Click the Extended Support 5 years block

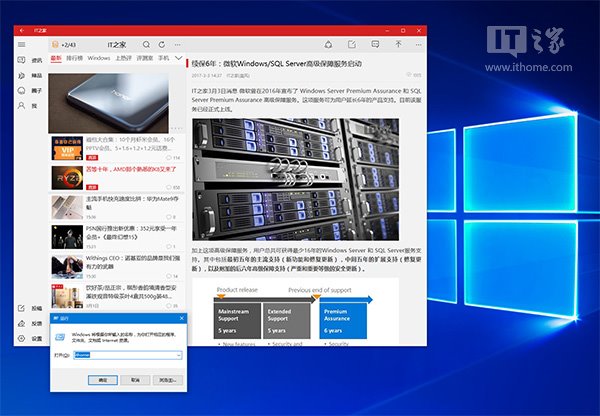pos(287,321)
